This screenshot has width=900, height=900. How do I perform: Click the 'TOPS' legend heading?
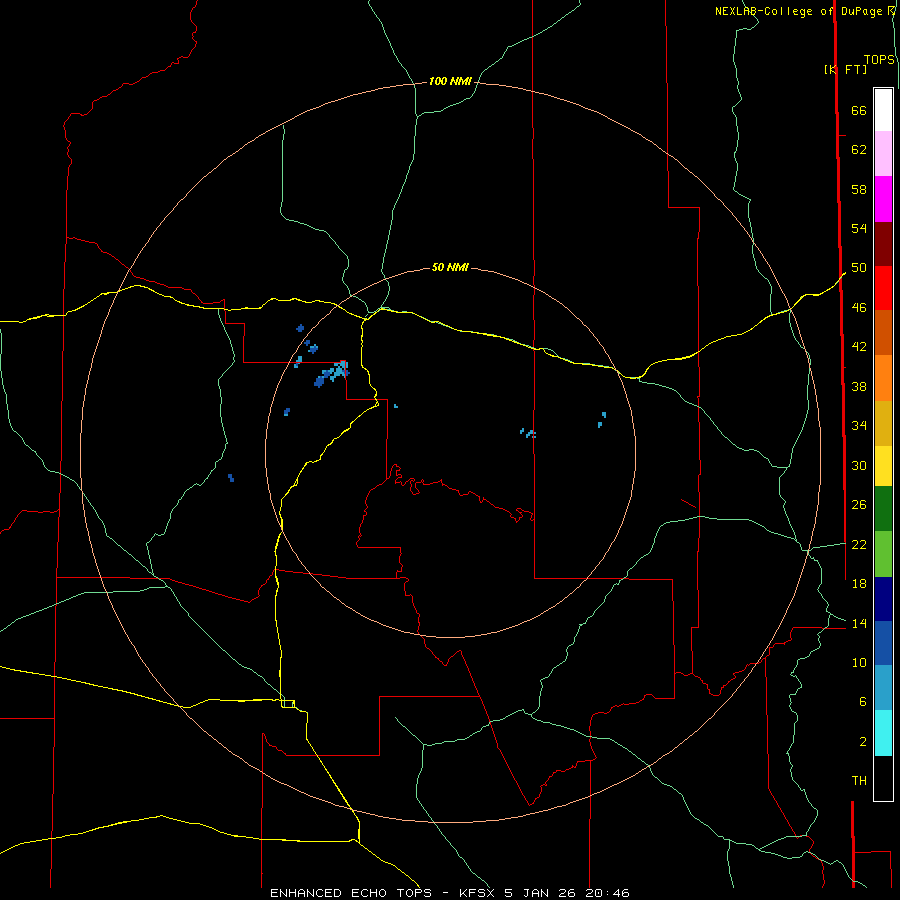click(x=879, y=60)
